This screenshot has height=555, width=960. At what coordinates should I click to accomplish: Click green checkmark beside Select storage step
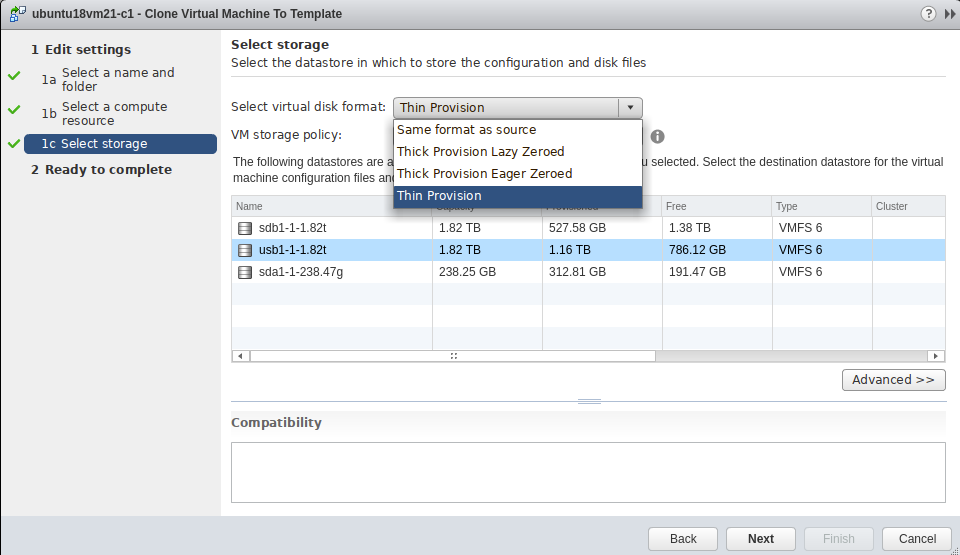tap(13, 144)
